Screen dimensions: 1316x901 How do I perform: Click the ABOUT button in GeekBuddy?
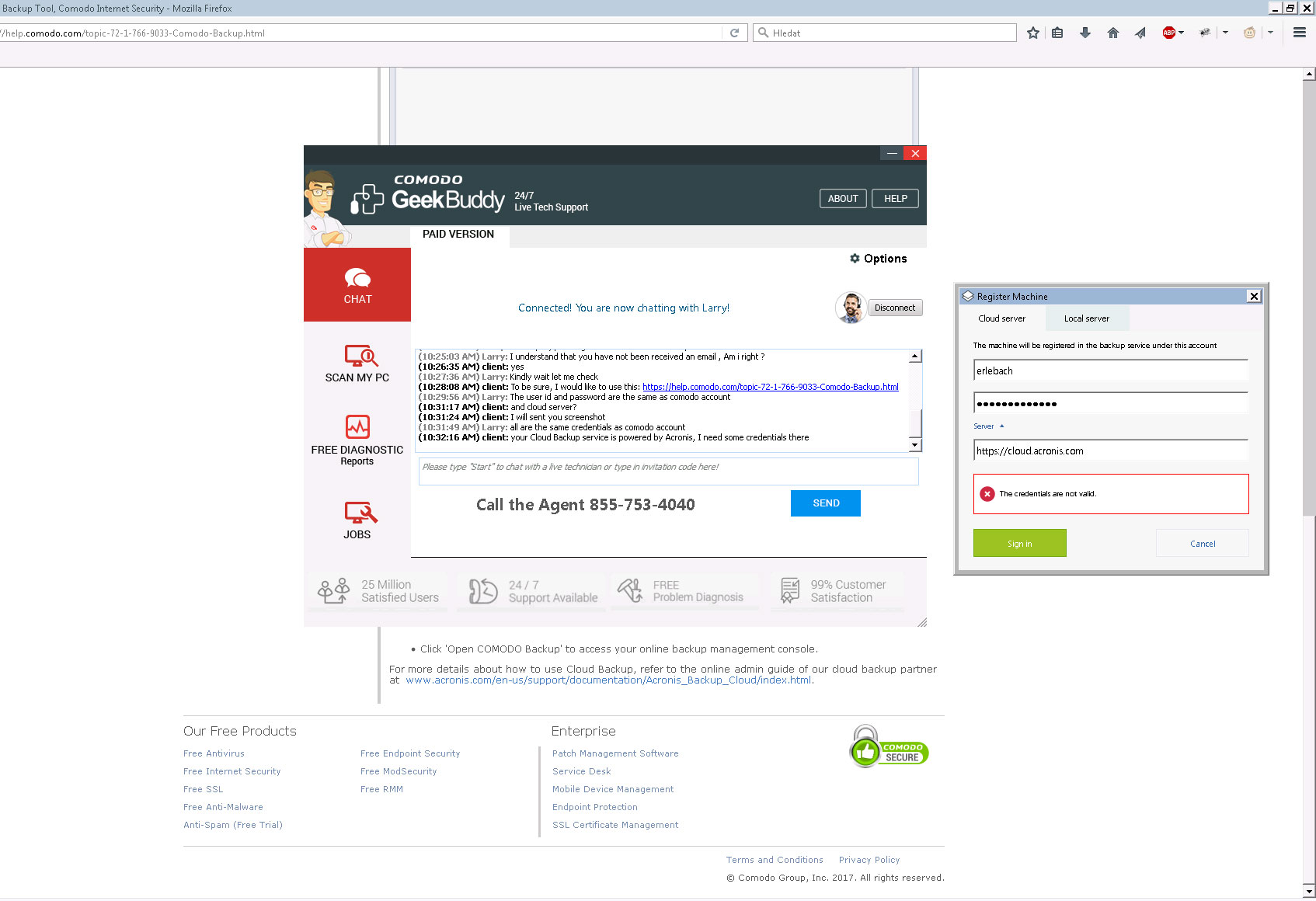(843, 199)
